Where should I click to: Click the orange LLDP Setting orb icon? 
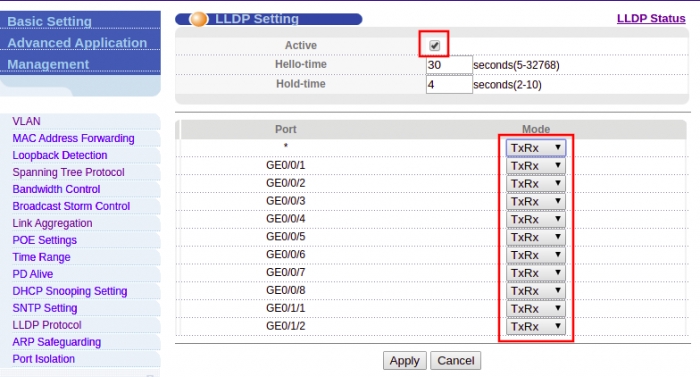(x=199, y=19)
